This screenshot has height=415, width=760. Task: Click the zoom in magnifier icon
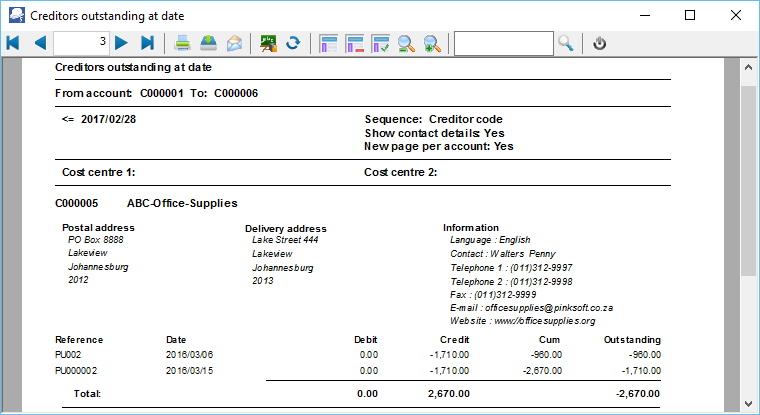click(432, 43)
